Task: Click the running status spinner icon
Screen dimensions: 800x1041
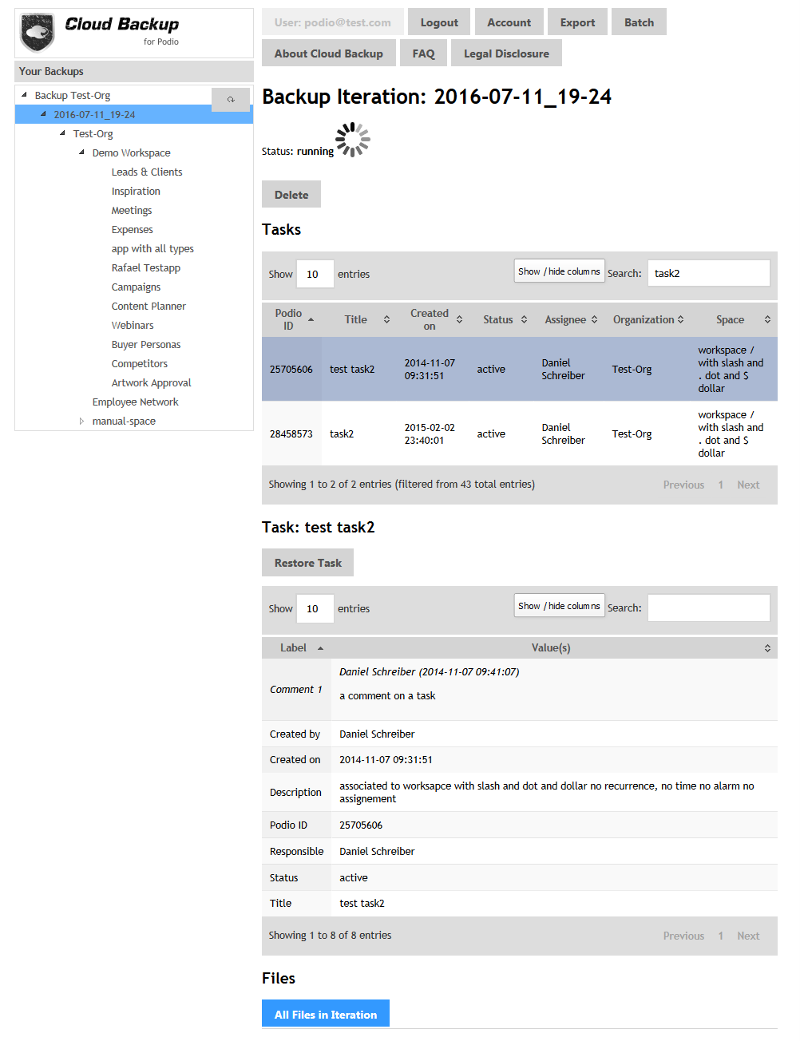Action: pyautogui.click(x=352, y=141)
